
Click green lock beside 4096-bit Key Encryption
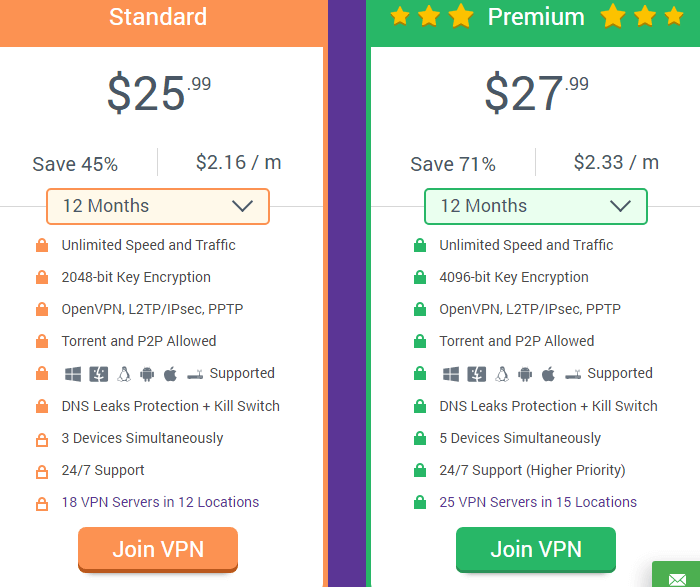pyautogui.click(x=420, y=277)
